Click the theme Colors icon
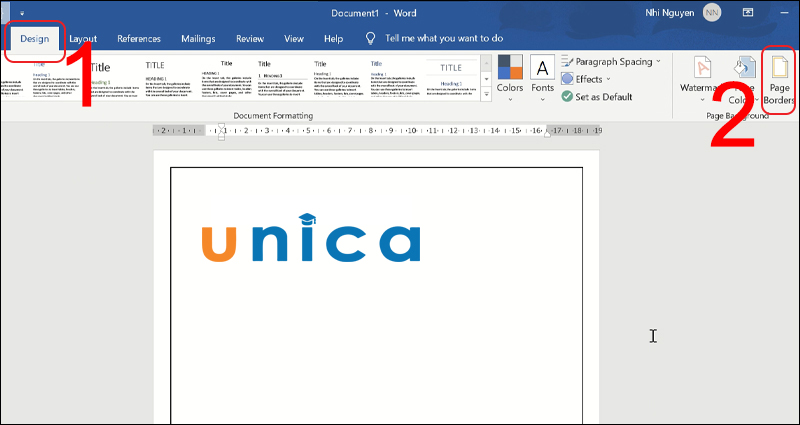 510,67
